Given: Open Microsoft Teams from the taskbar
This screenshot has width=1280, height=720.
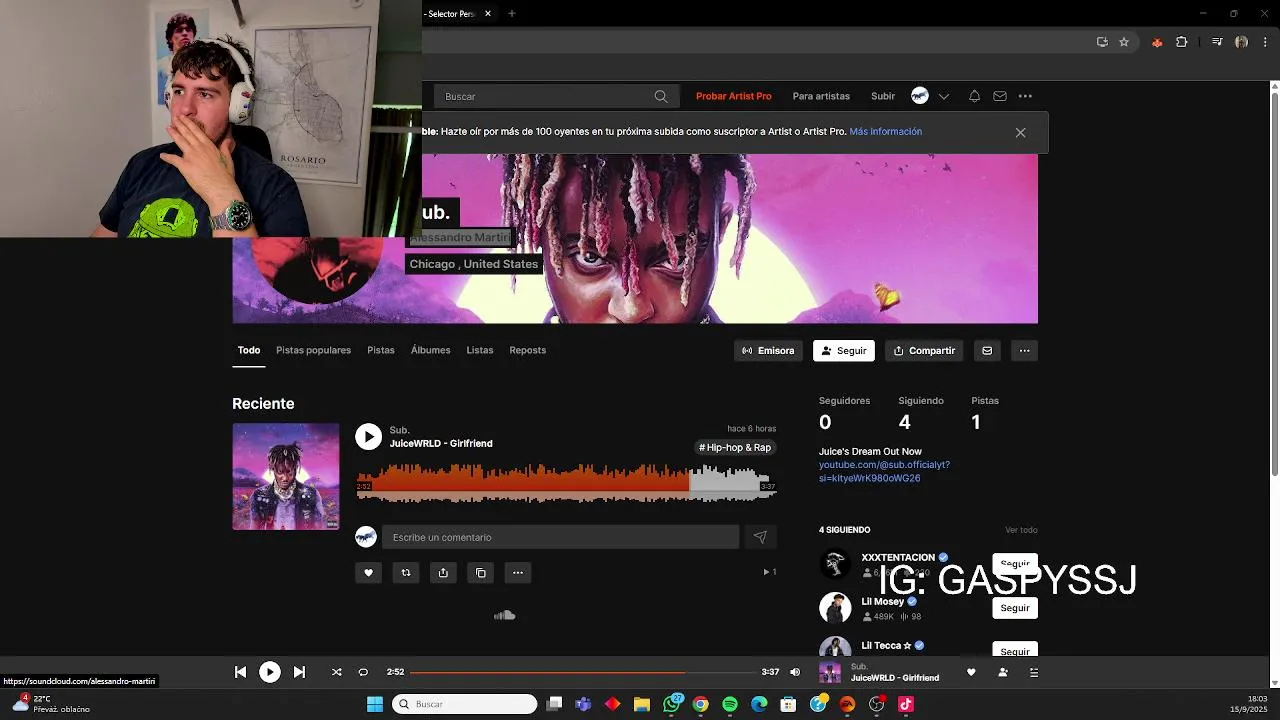Looking at the screenshot, I should coord(583,704).
